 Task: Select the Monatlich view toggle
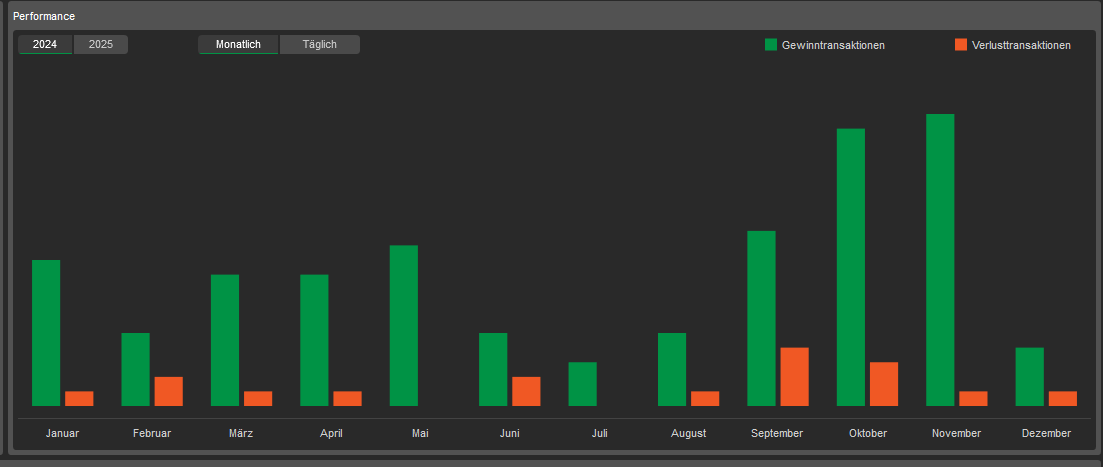coord(238,45)
